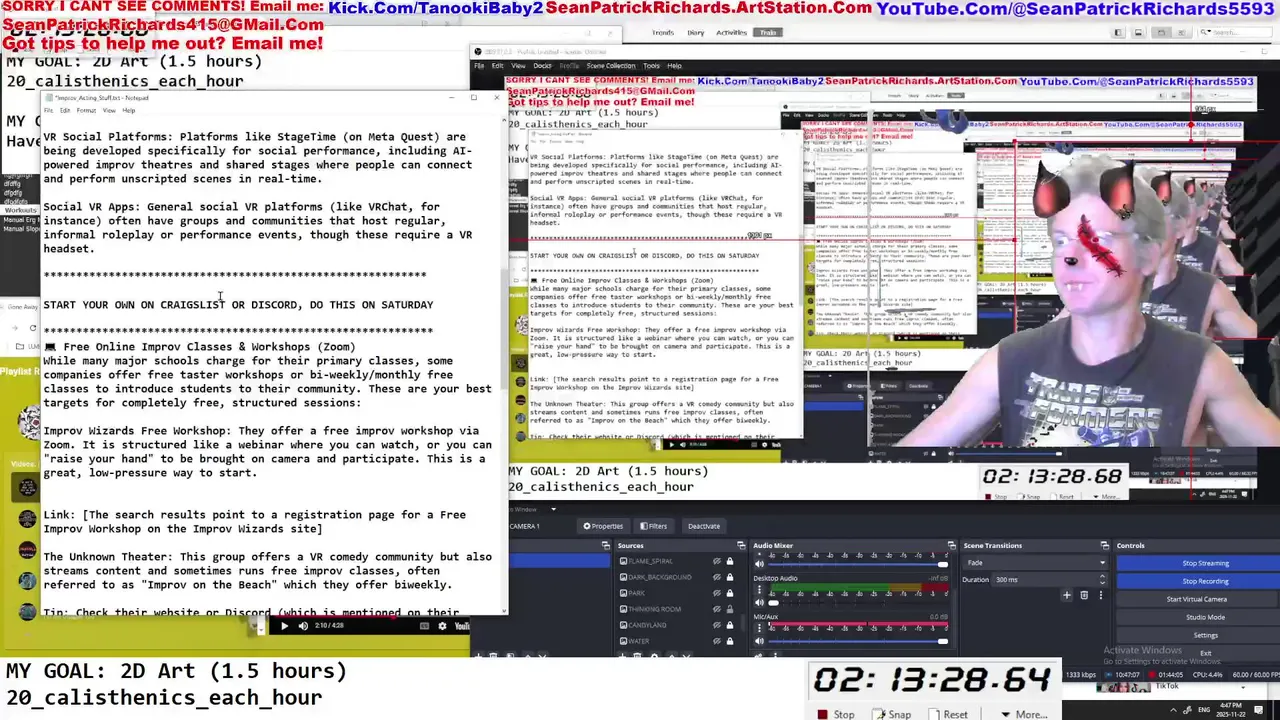
Task: Toggle visibility of THINKING ROOM source
Action: click(717, 609)
